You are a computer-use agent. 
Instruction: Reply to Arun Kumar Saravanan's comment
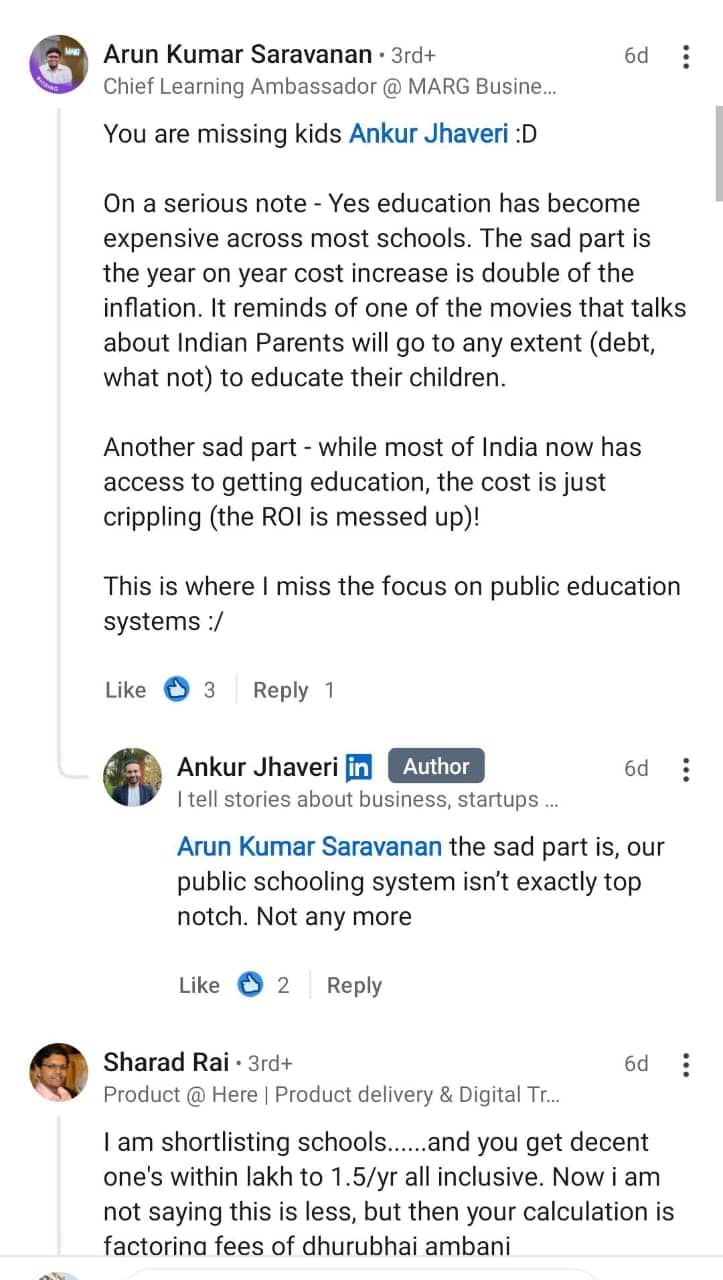[280, 690]
